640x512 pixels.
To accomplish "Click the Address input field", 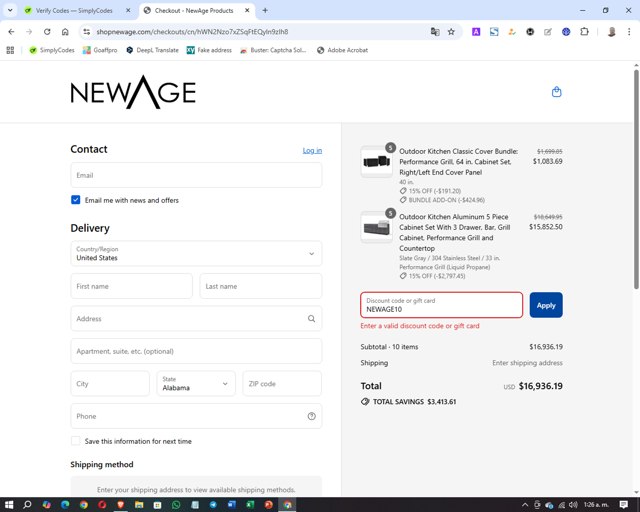I will (196, 318).
